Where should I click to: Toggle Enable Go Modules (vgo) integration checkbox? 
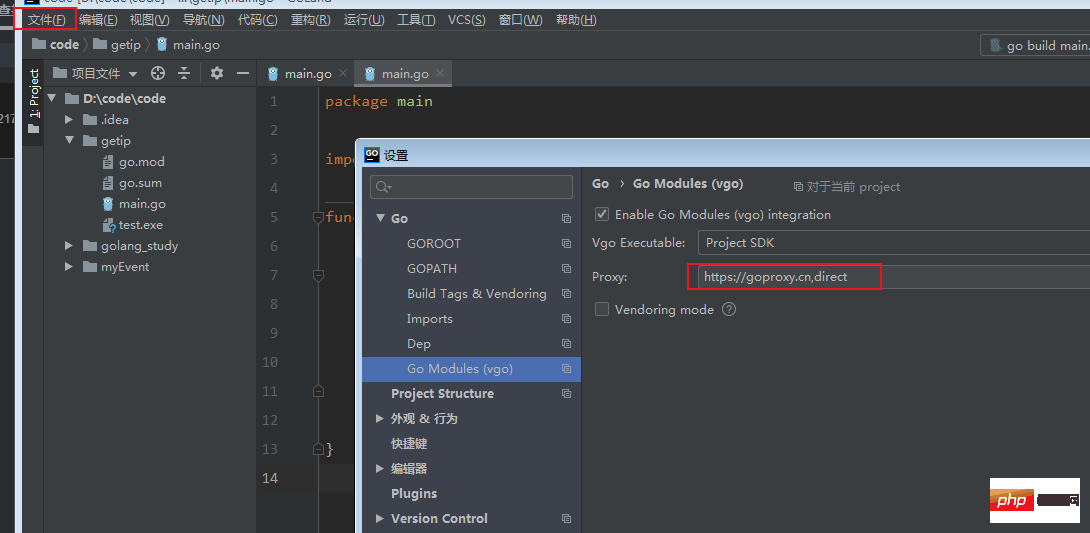(x=602, y=214)
